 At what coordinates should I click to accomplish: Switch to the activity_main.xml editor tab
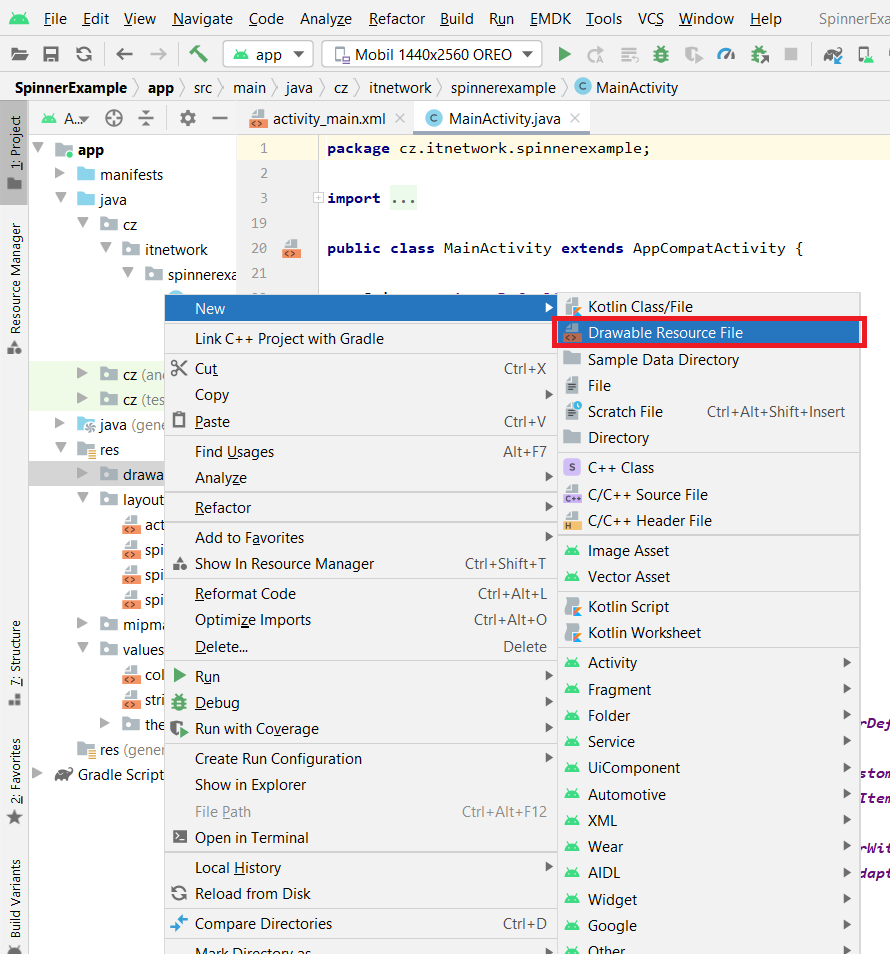click(x=328, y=118)
